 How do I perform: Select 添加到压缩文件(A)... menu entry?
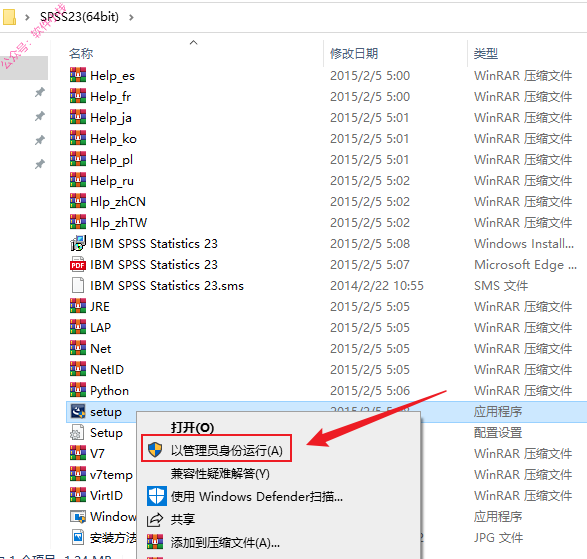click(x=225, y=543)
